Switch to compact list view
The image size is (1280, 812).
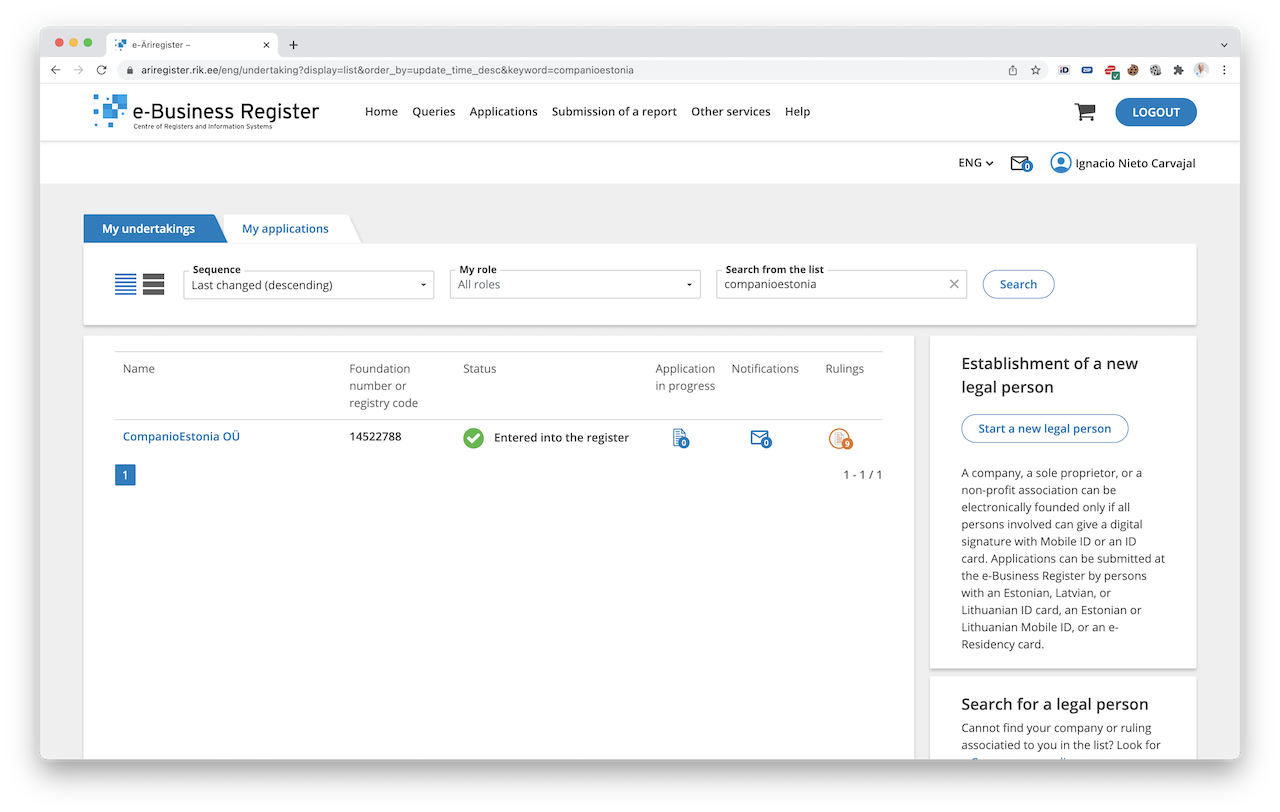click(125, 285)
